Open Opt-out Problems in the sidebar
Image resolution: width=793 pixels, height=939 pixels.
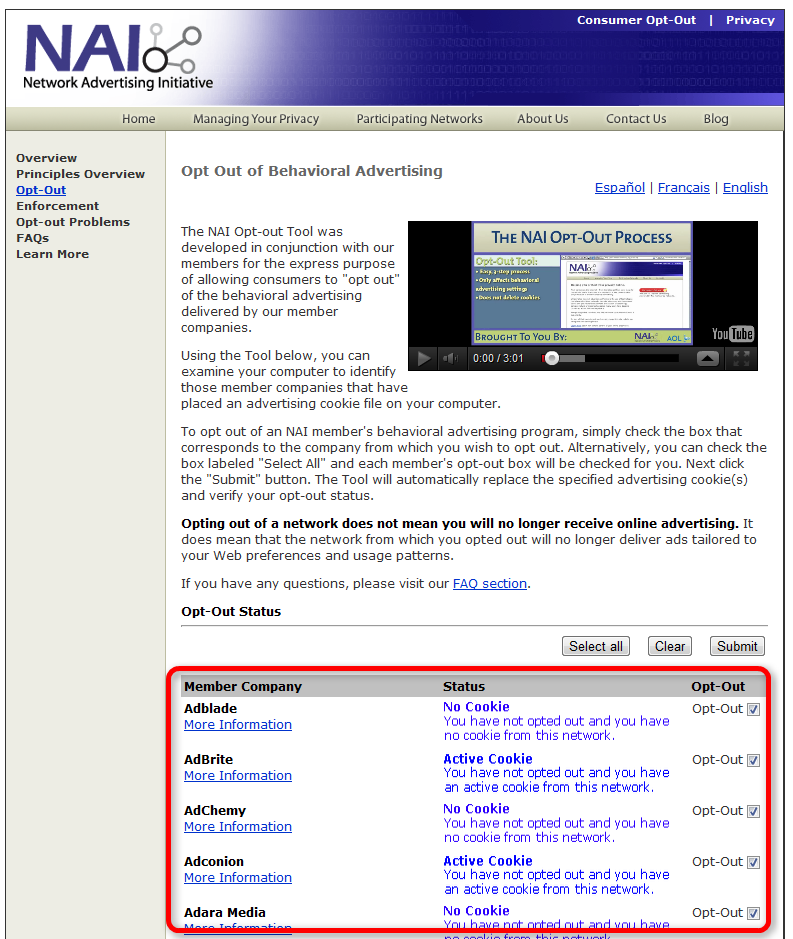[x=72, y=222]
